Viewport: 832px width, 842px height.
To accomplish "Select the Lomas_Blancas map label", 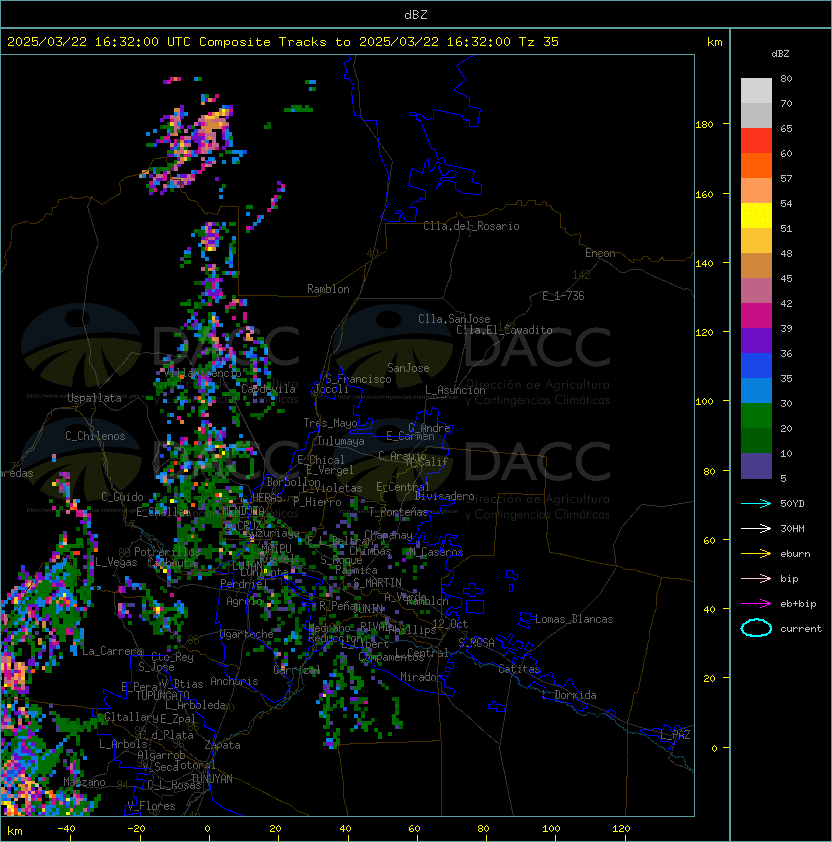I will coord(574,619).
